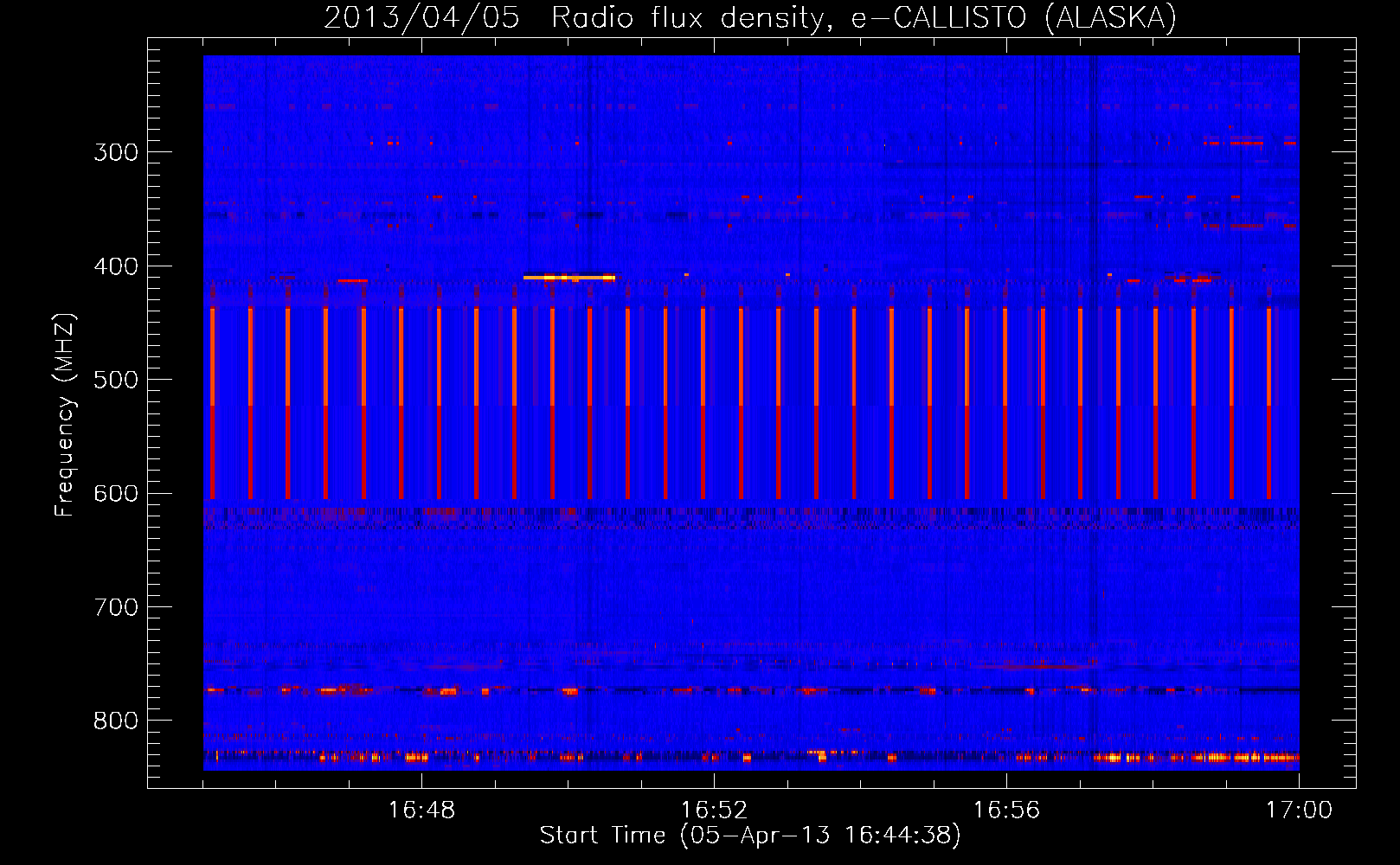Click the "Frequency (MHZ)" axis label

65,414
